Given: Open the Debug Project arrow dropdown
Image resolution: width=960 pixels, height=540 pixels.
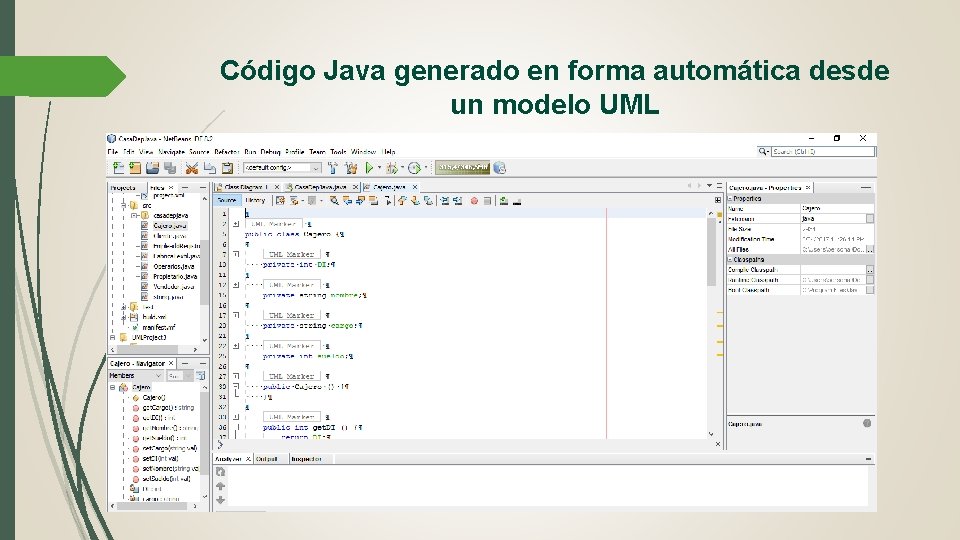Looking at the screenshot, I should coord(402,168).
